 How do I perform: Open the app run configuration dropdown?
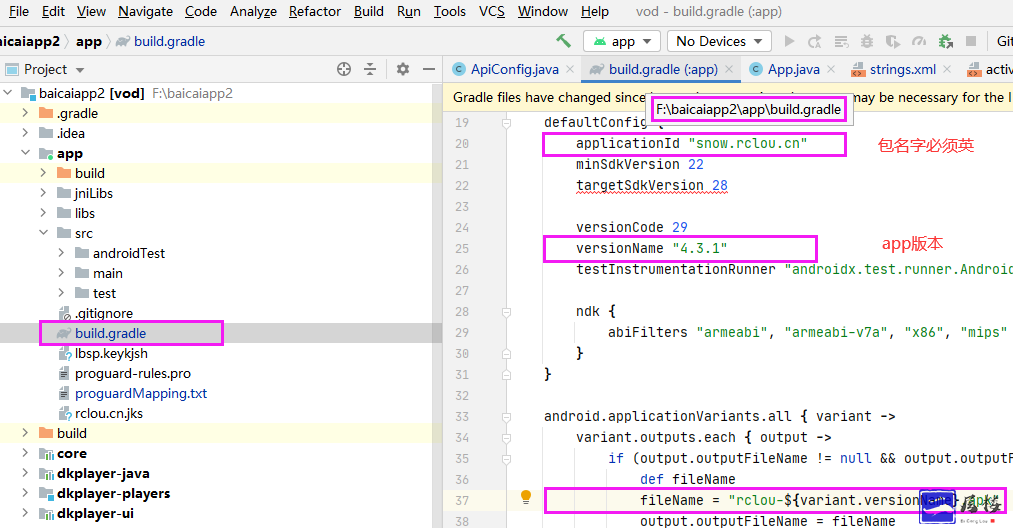pyautogui.click(x=621, y=41)
